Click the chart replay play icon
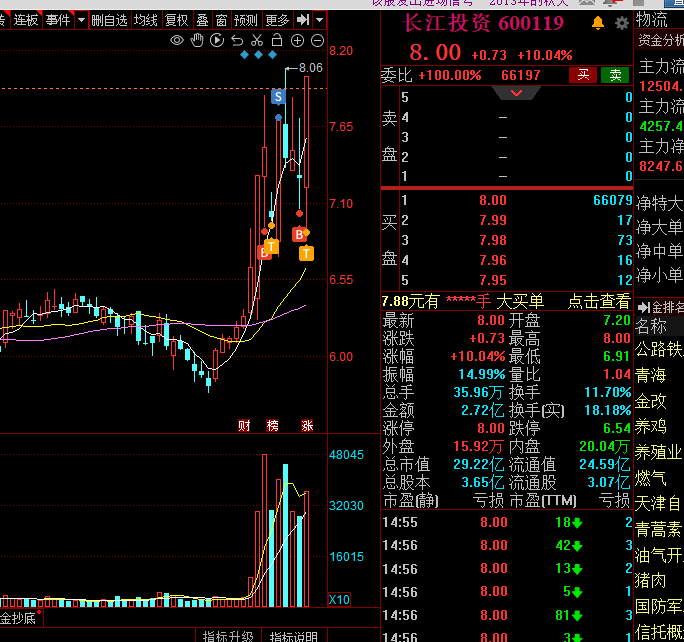Viewport: 684px width, 642px height. (217, 41)
